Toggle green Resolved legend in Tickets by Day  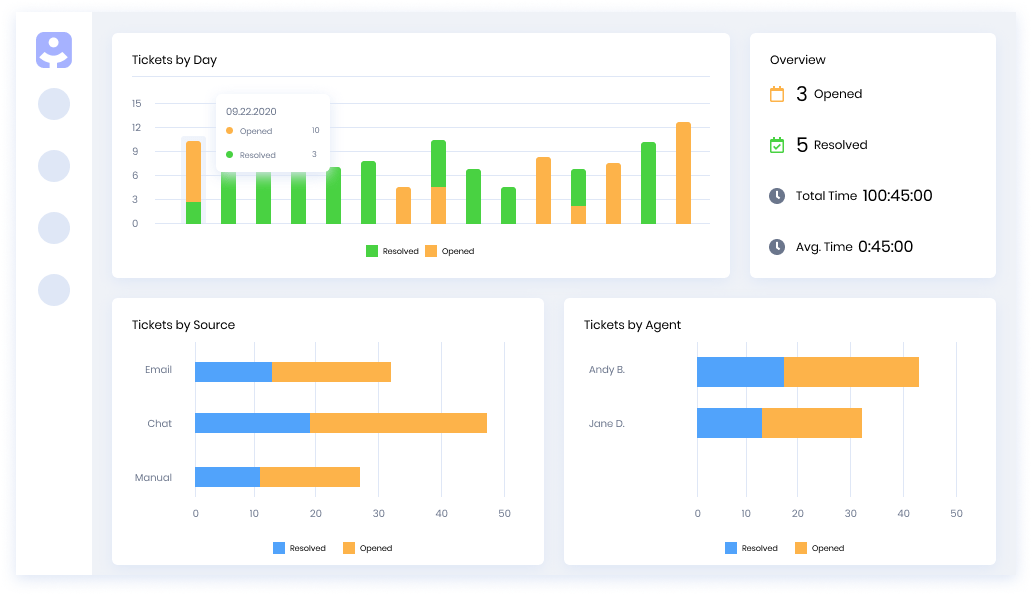tap(372, 251)
